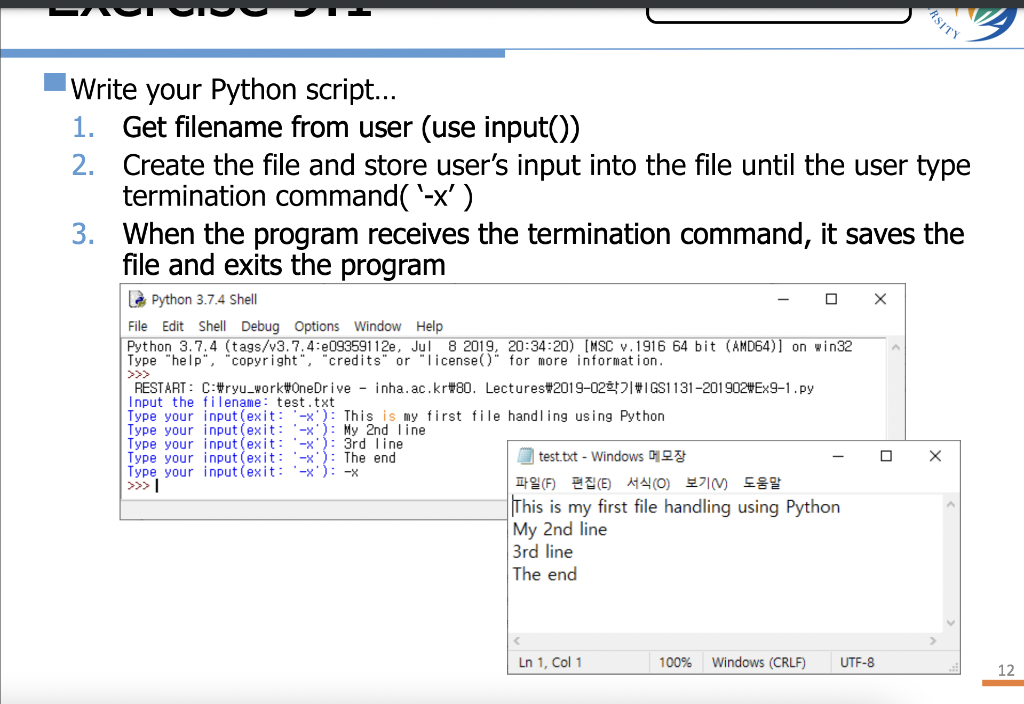
Task: Click the 'My 2nd line' text in Notepad
Action: (560, 529)
